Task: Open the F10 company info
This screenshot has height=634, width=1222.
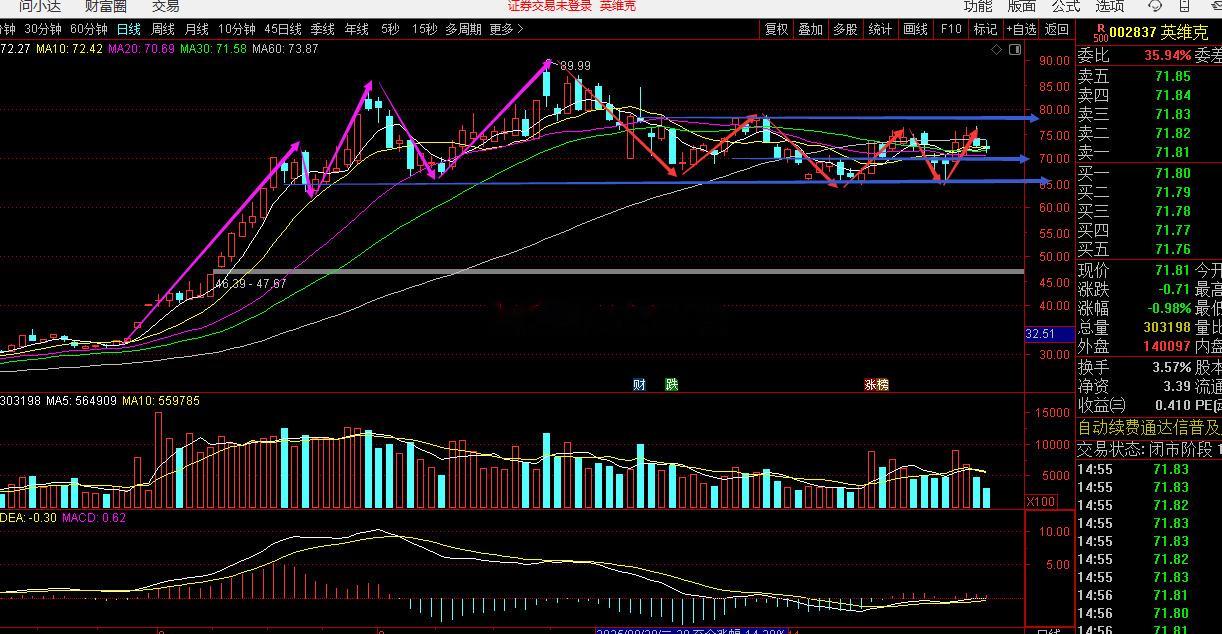Action: tap(951, 30)
